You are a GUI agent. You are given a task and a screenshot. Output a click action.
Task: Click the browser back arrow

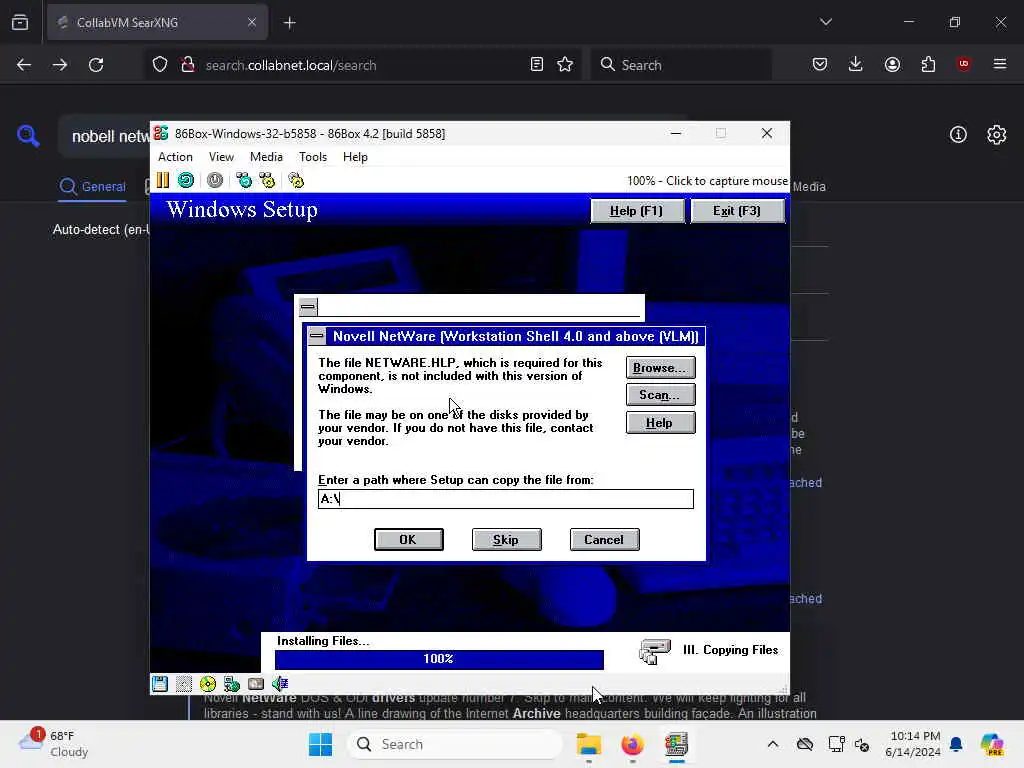[x=24, y=65]
